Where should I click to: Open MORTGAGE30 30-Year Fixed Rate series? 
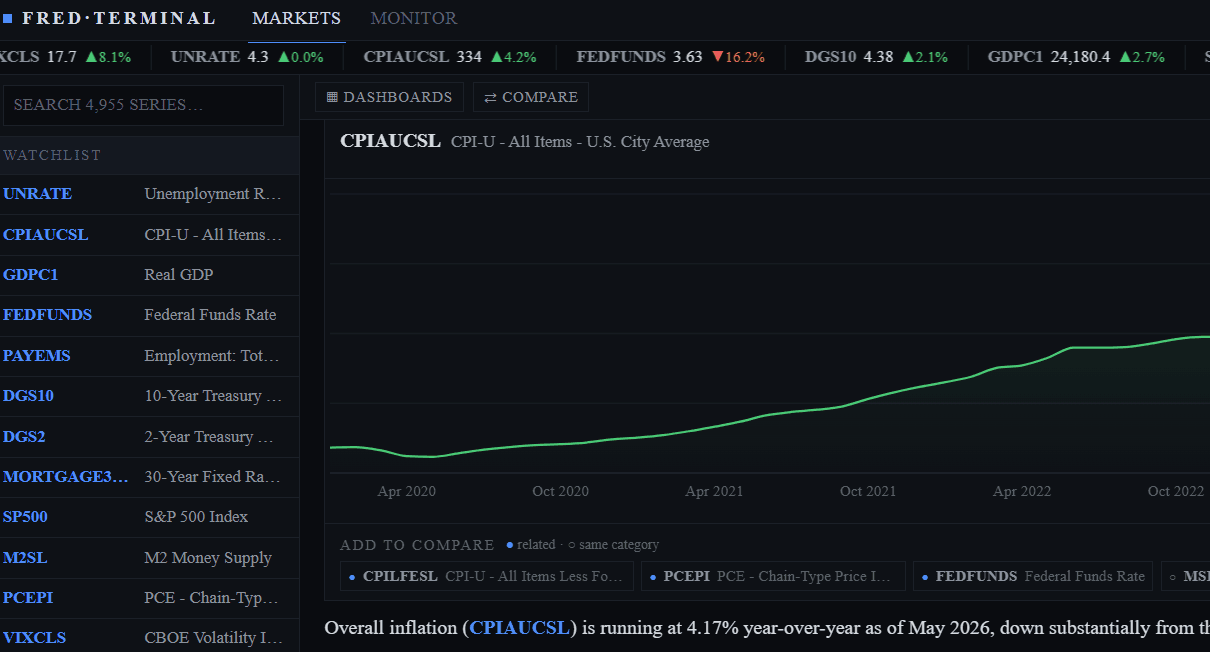[x=149, y=477]
